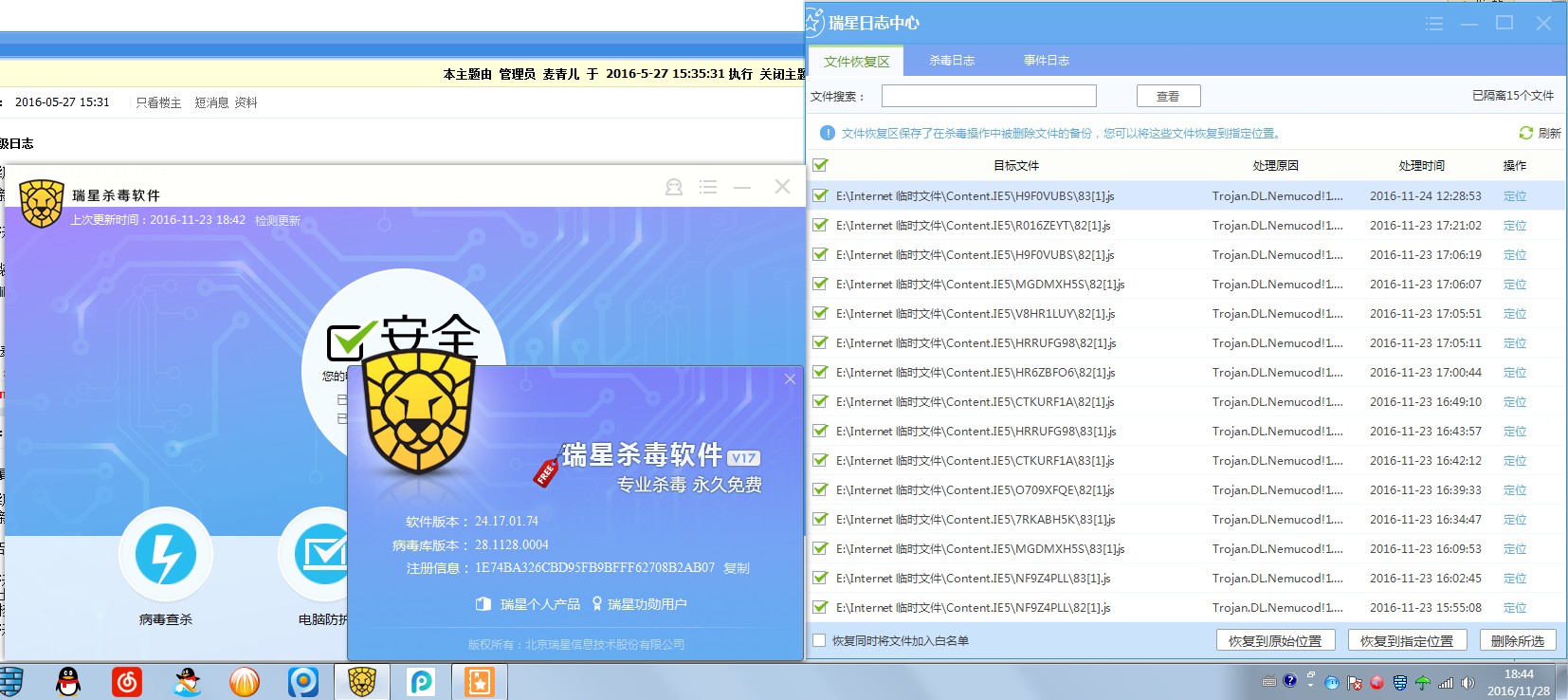Click 资料 link on the forum page
Viewport: 1568px width, 700px height.
pyautogui.click(x=246, y=102)
